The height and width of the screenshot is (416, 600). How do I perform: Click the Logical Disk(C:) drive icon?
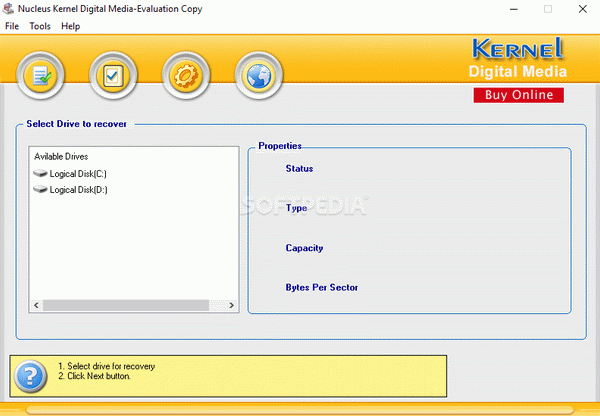[x=40, y=174]
